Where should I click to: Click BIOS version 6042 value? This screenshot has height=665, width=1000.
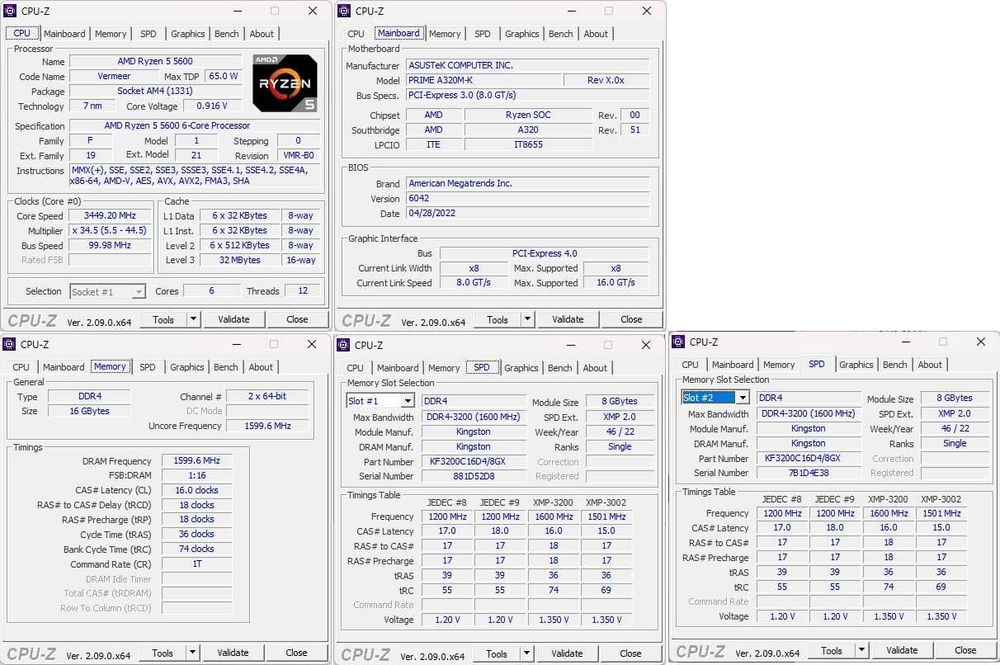[527, 198]
